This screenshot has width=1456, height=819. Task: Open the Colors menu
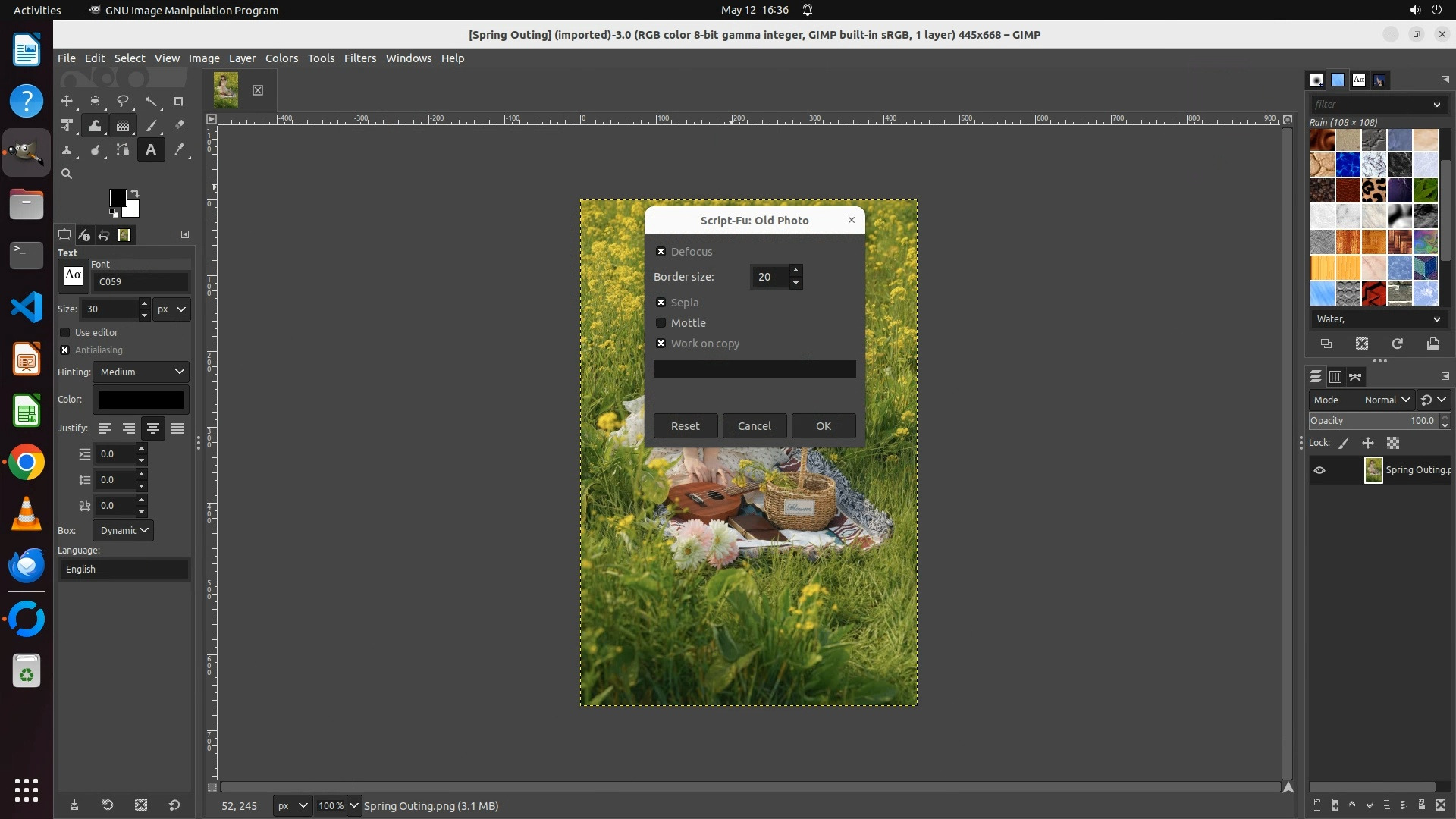281,58
